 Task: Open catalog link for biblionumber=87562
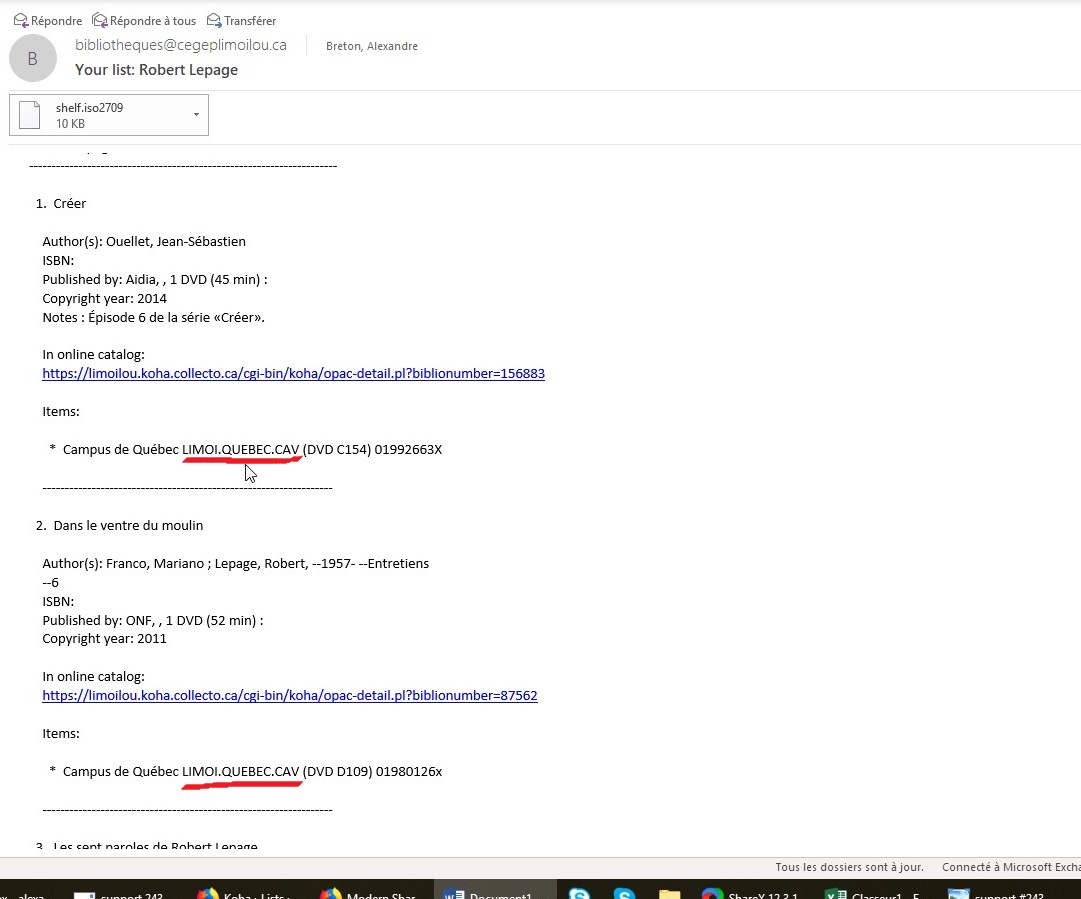point(290,695)
